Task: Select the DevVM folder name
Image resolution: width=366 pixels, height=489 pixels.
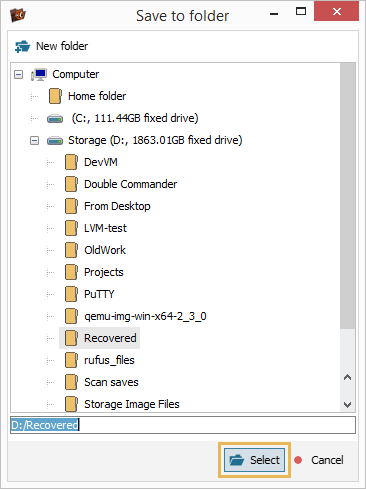Action: (x=101, y=162)
